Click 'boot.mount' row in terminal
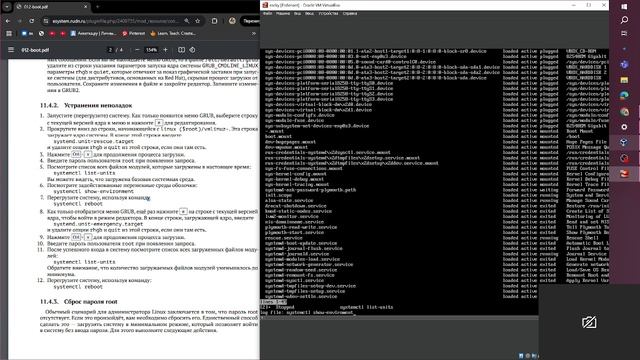This screenshot has height=360, width=640. coord(278,137)
